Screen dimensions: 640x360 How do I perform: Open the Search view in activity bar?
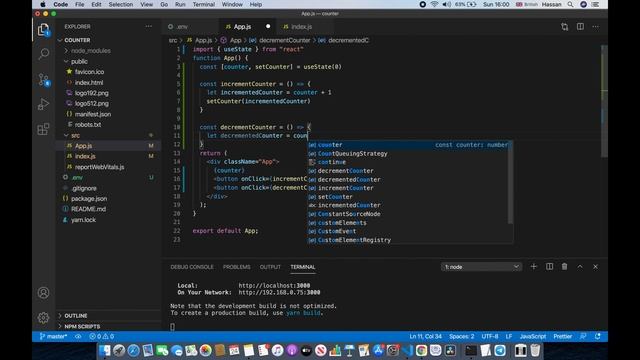tap(43, 54)
